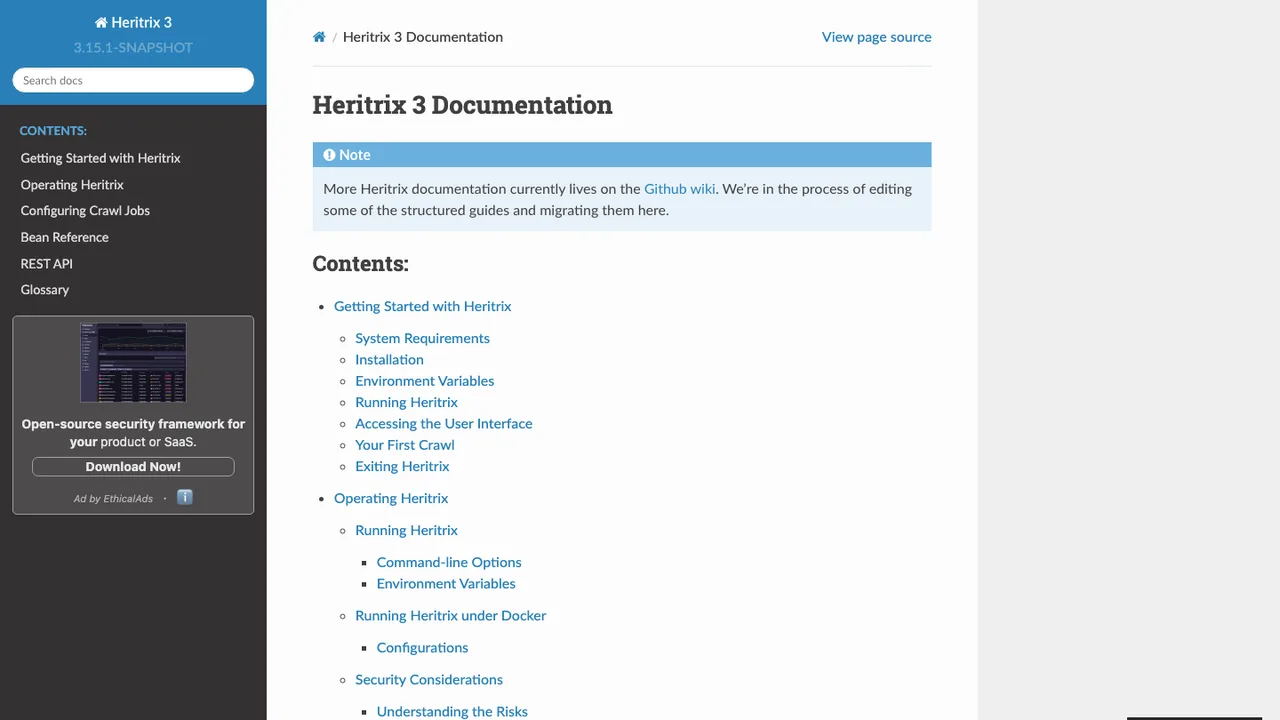This screenshot has width=1280, height=720.
Task: Open the Installation link
Action: [x=389, y=360]
